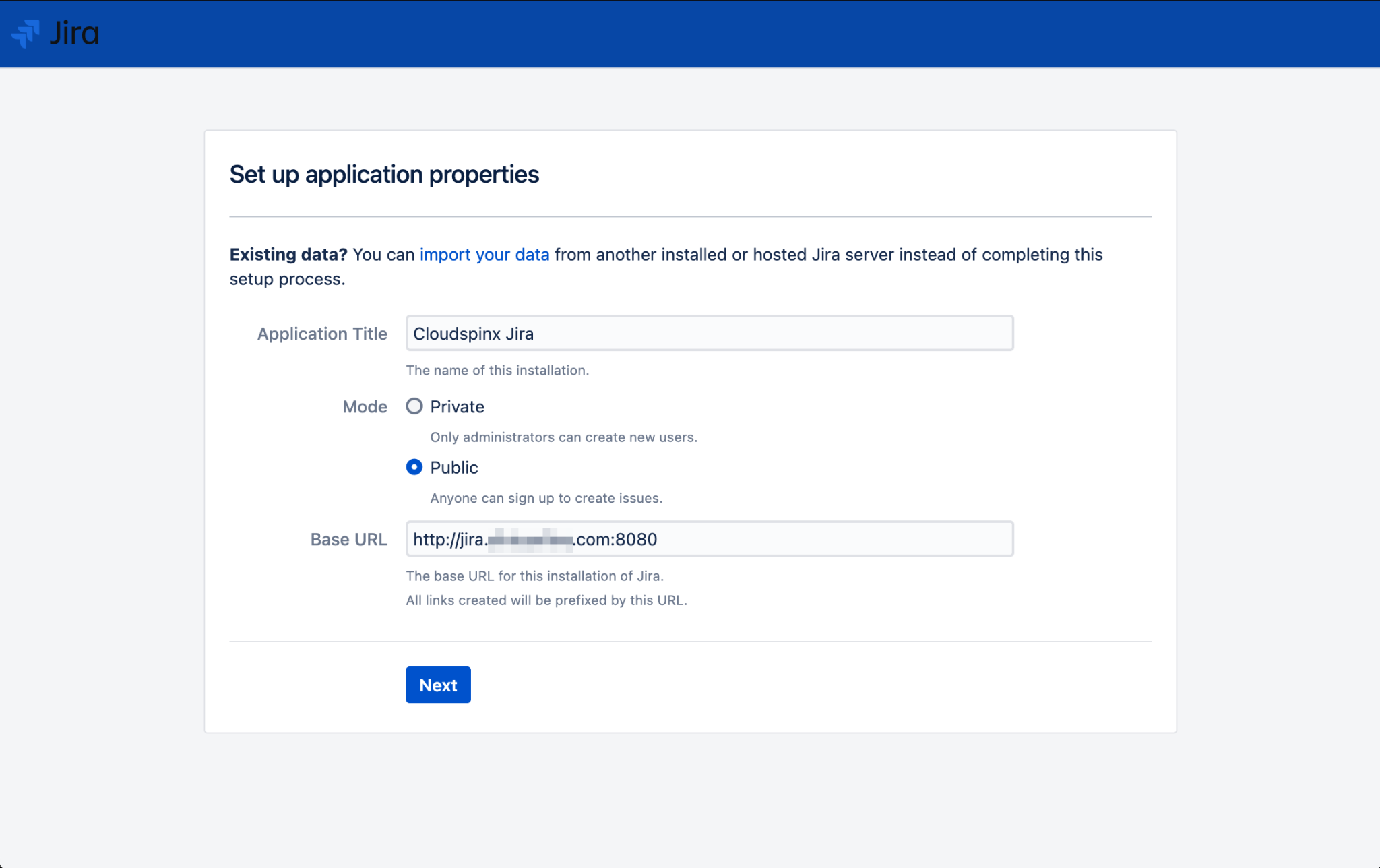Enable Private so only admins create users
The image size is (1380, 868).
point(415,406)
